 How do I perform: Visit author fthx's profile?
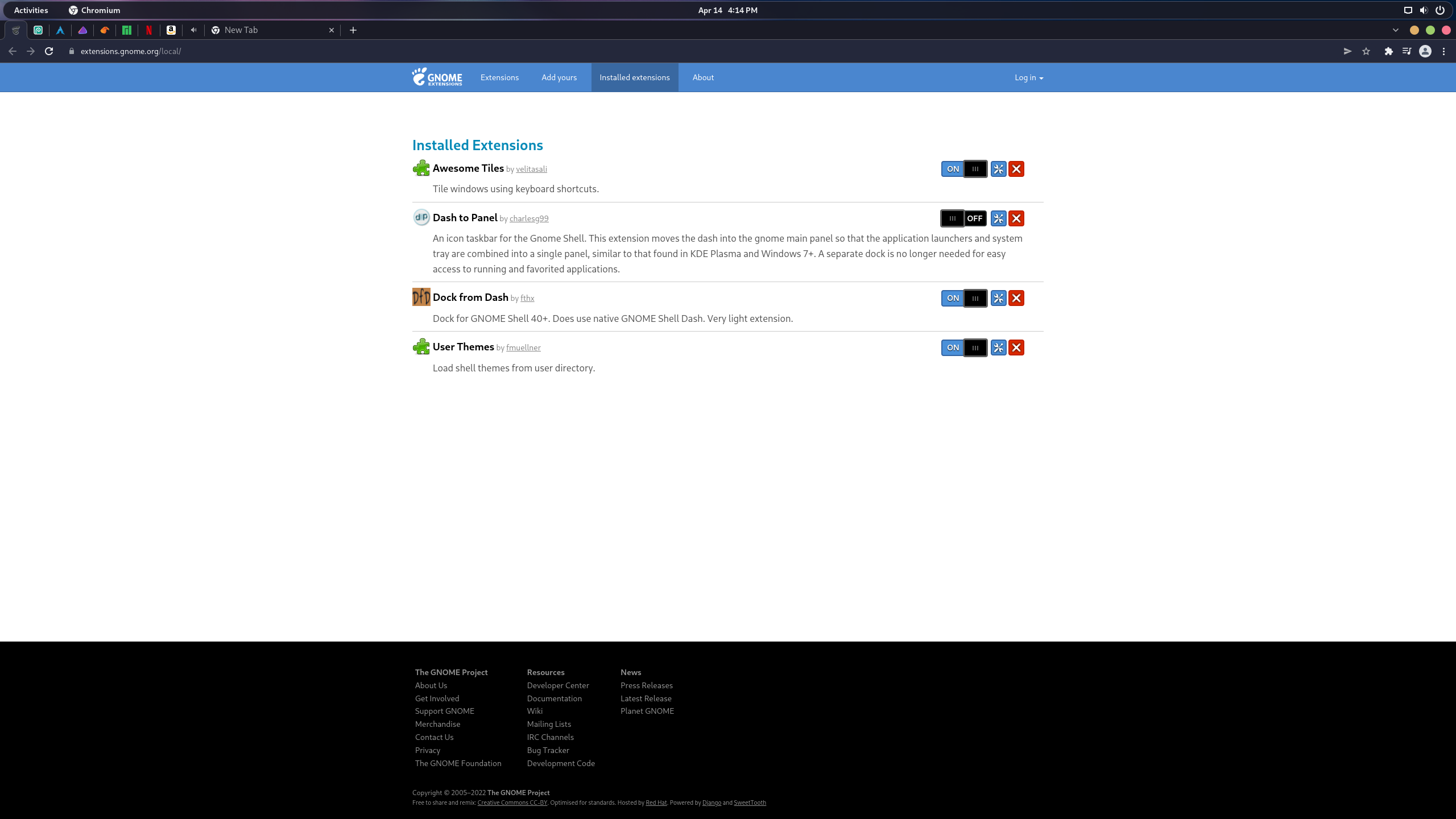pyautogui.click(x=527, y=298)
